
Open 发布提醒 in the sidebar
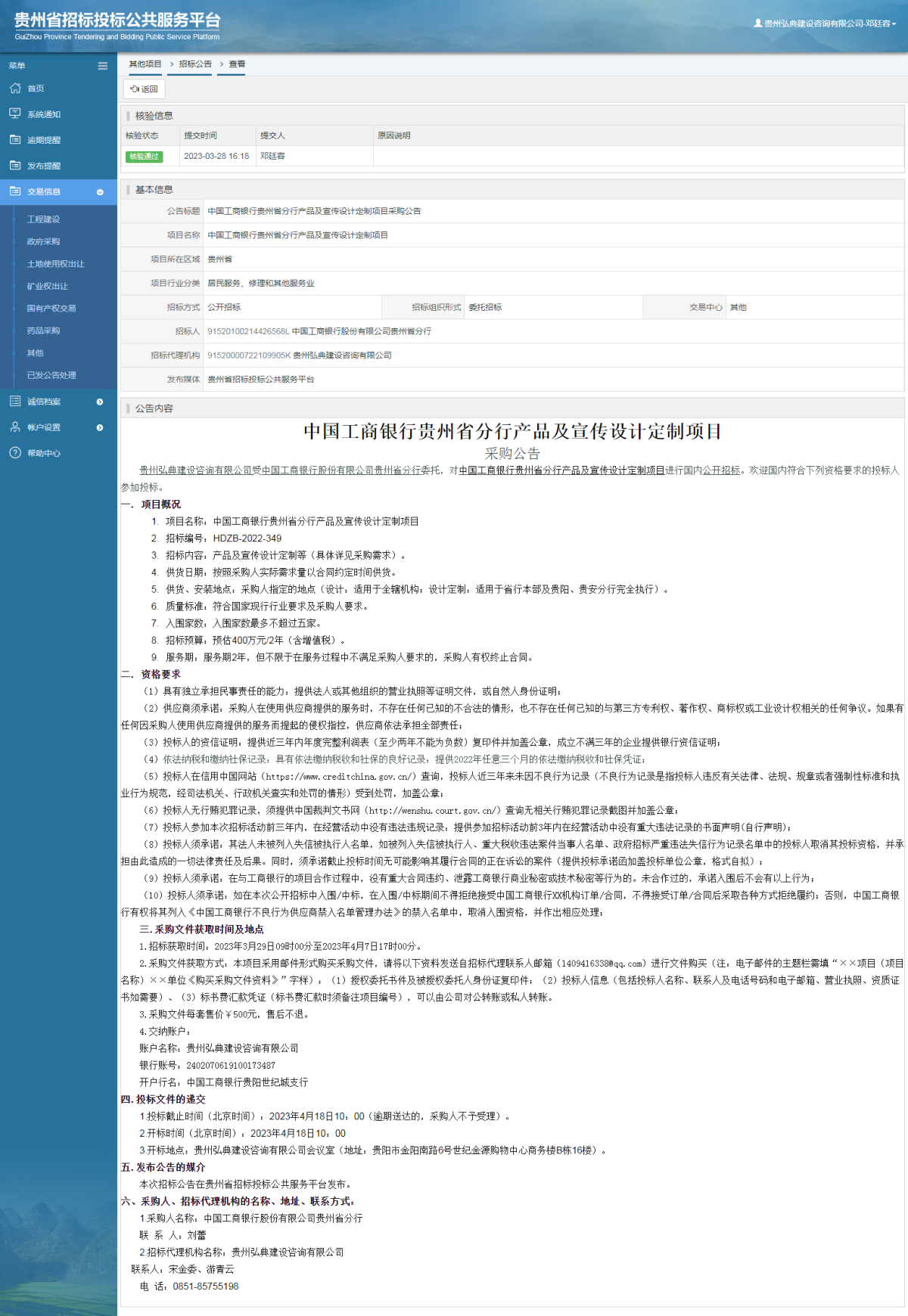(x=44, y=166)
